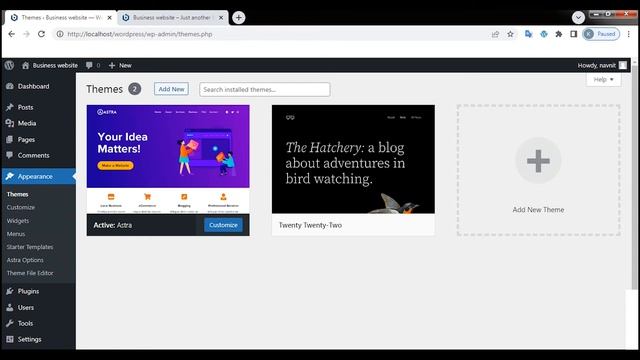Open the New content menu in the admin bar
This screenshot has height=360, width=640.
pyautogui.click(x=120, y=65)
